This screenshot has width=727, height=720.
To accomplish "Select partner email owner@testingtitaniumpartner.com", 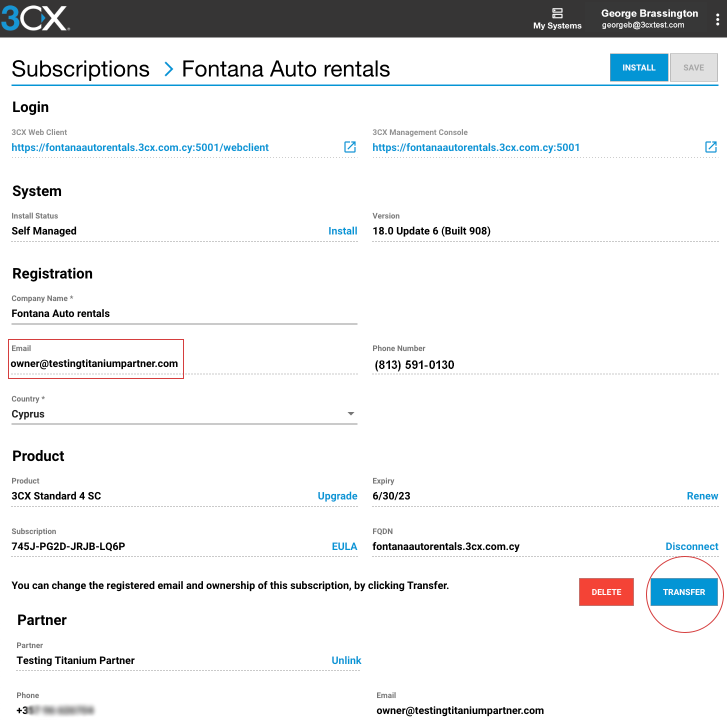I will (x=460, y=711).
